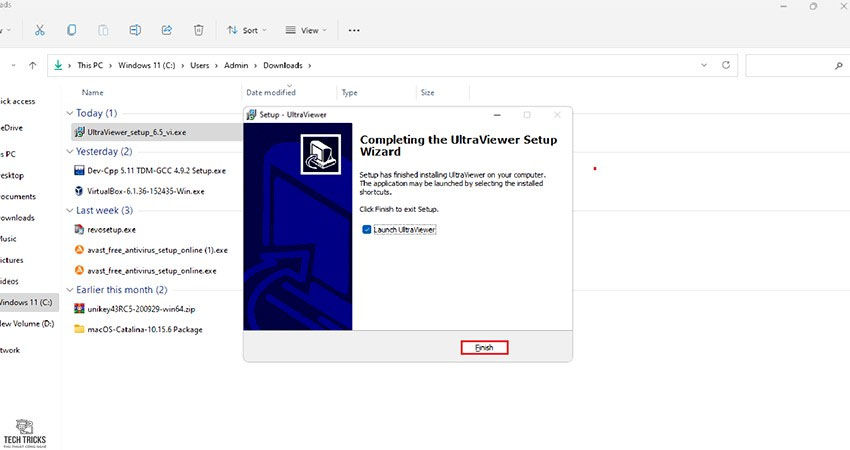The image size is (850, 450).
Task: Click the Refresh icon next to address bar
Action: point(726,65)
